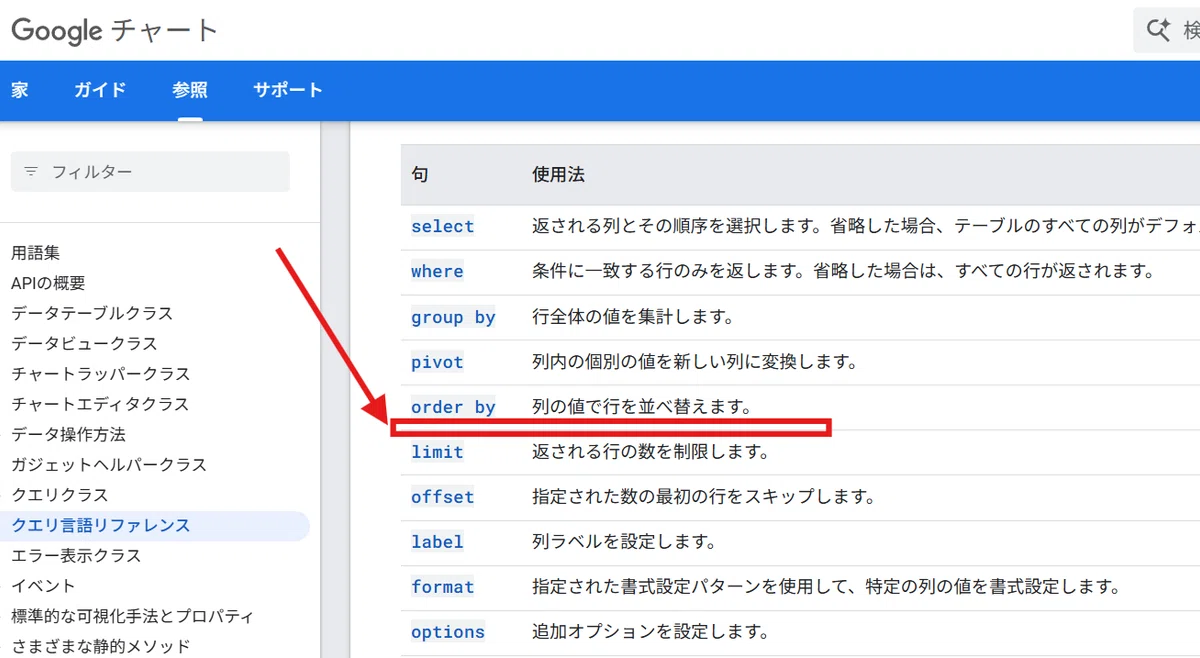Open the 参照 tab
Viewport: 1200px width, 658px height.
point(190,90)
